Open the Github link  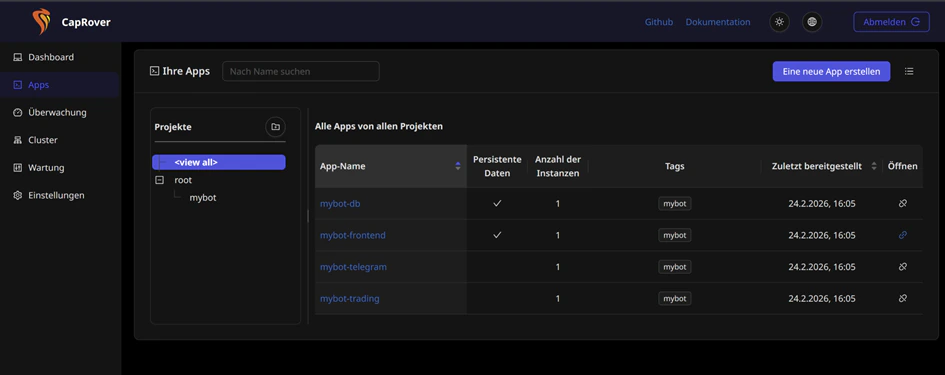[x=659, y=22]
